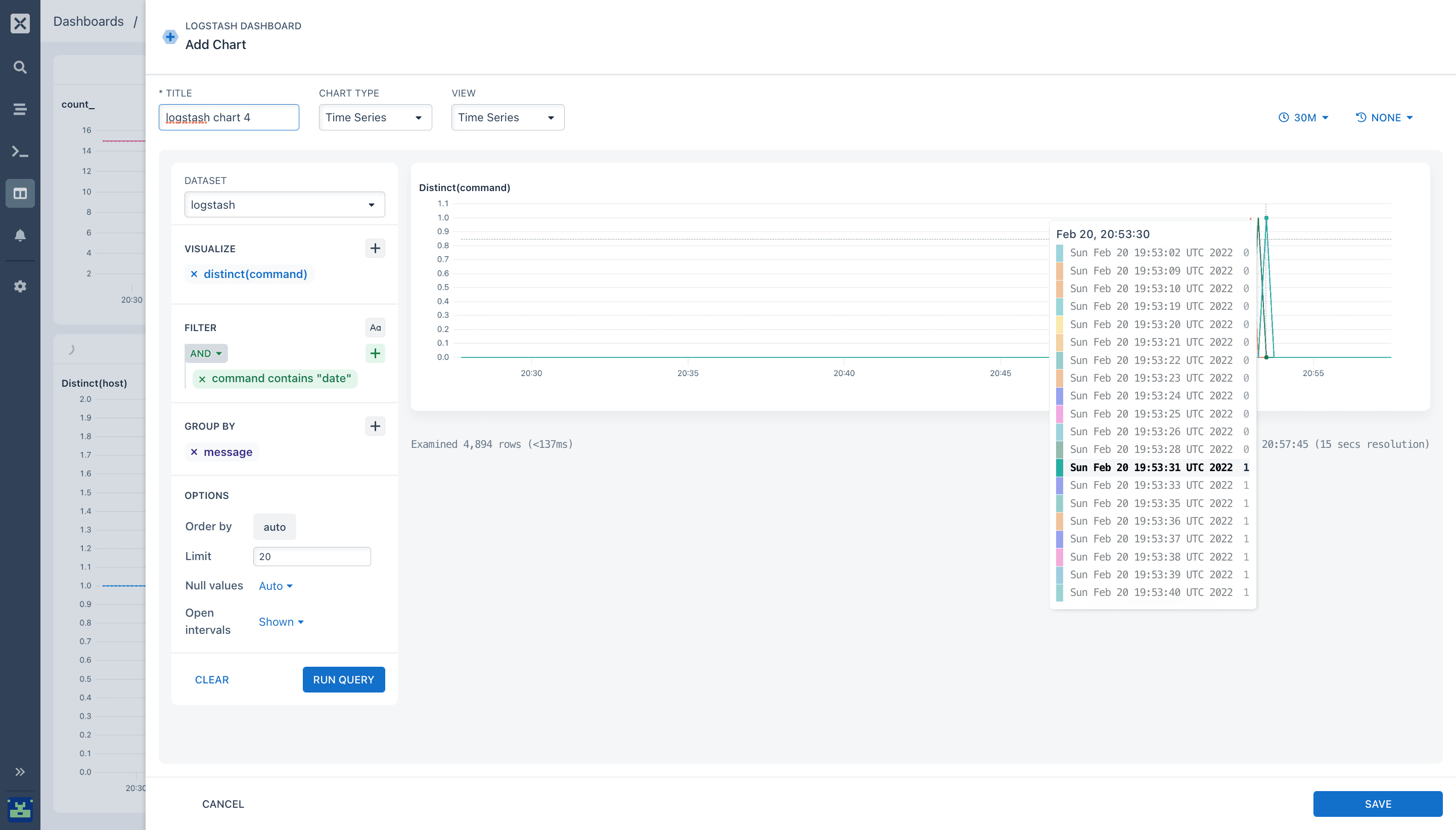Toggle case sensitivity Aa filter button
The width and height of the screenshot is (1456, 830).
(375, 328)
